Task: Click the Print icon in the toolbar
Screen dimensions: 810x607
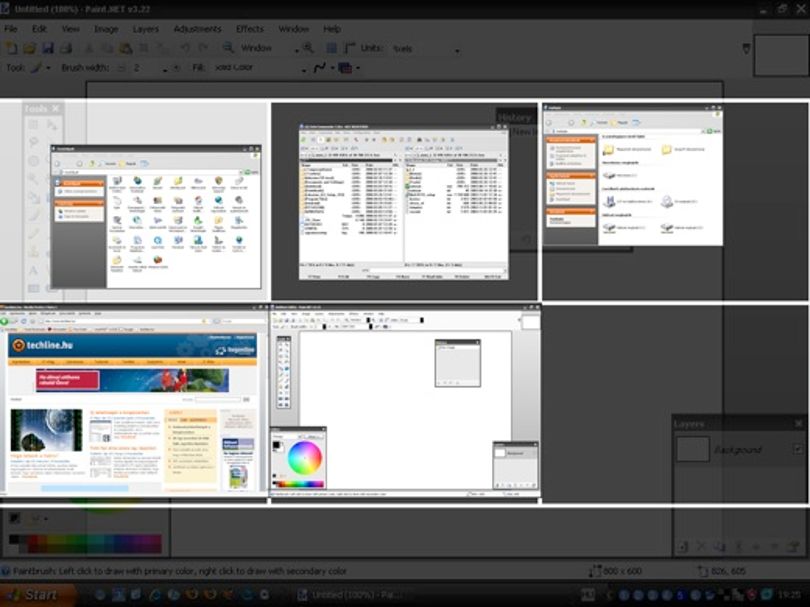Action: click(66, 49)
